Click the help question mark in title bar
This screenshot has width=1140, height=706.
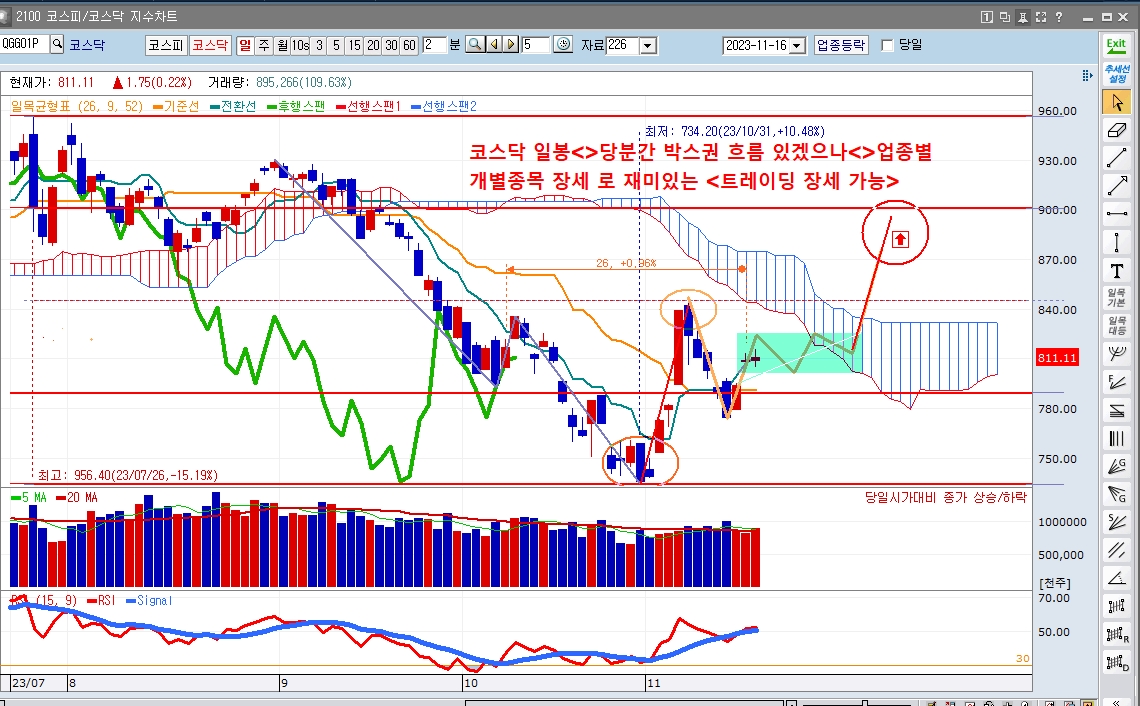(1059, 17)
